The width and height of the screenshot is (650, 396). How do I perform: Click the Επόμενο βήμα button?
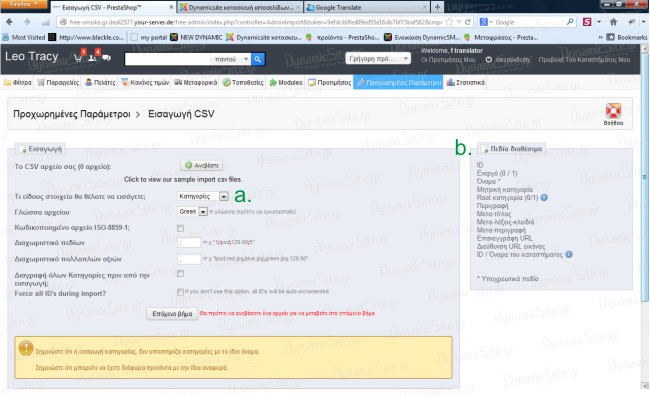coord(172,313)
